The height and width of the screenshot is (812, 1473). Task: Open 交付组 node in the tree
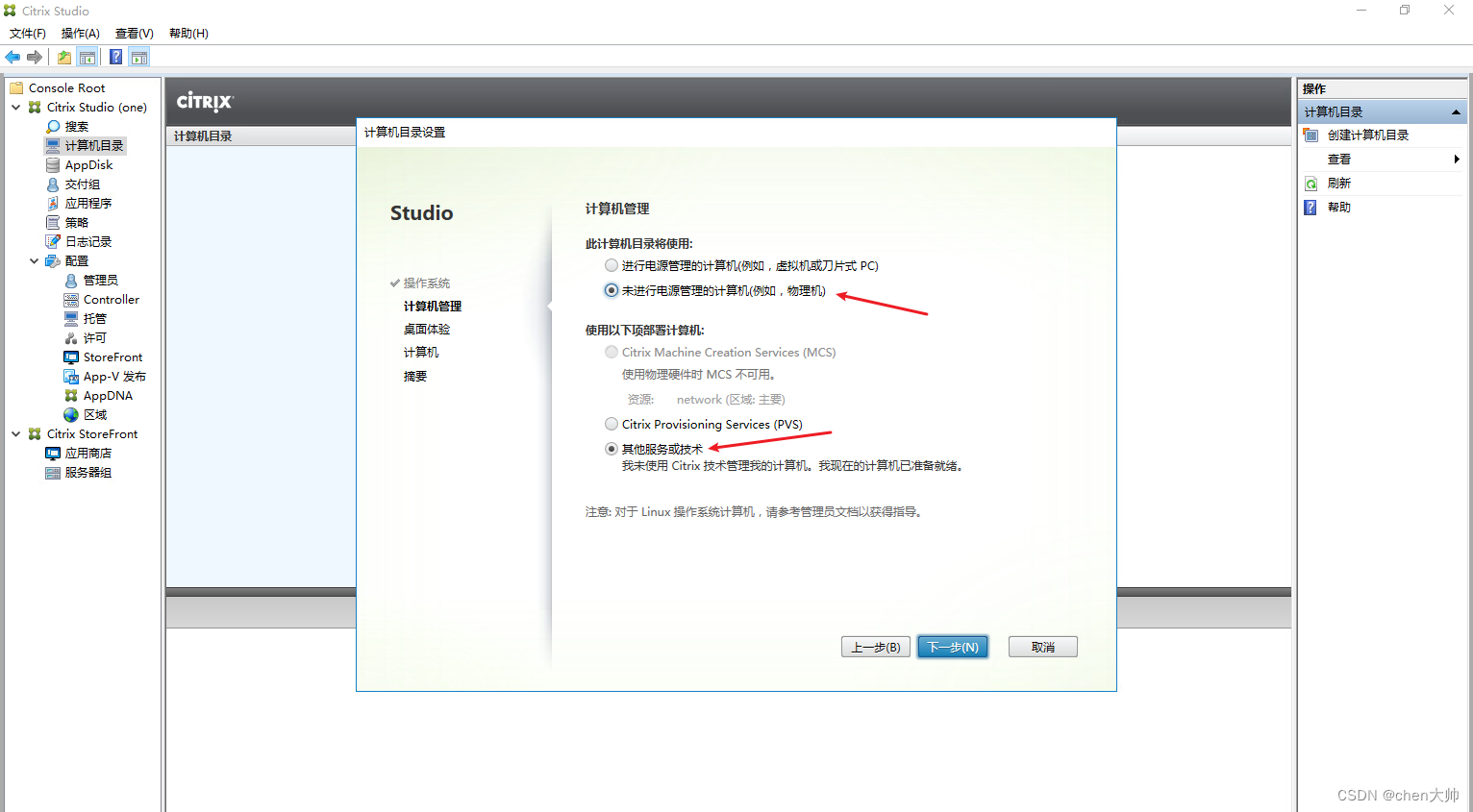tap(83, 184)
